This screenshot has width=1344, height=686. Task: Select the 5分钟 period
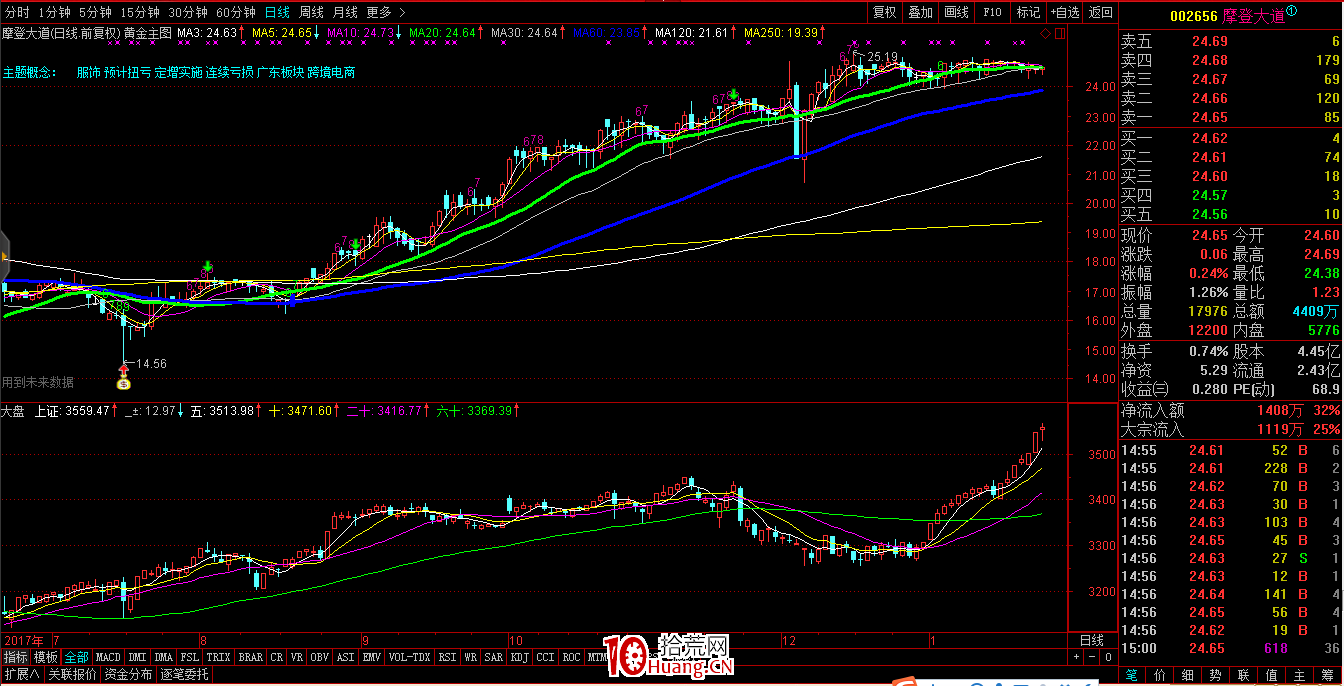click(x=95, y=12)
